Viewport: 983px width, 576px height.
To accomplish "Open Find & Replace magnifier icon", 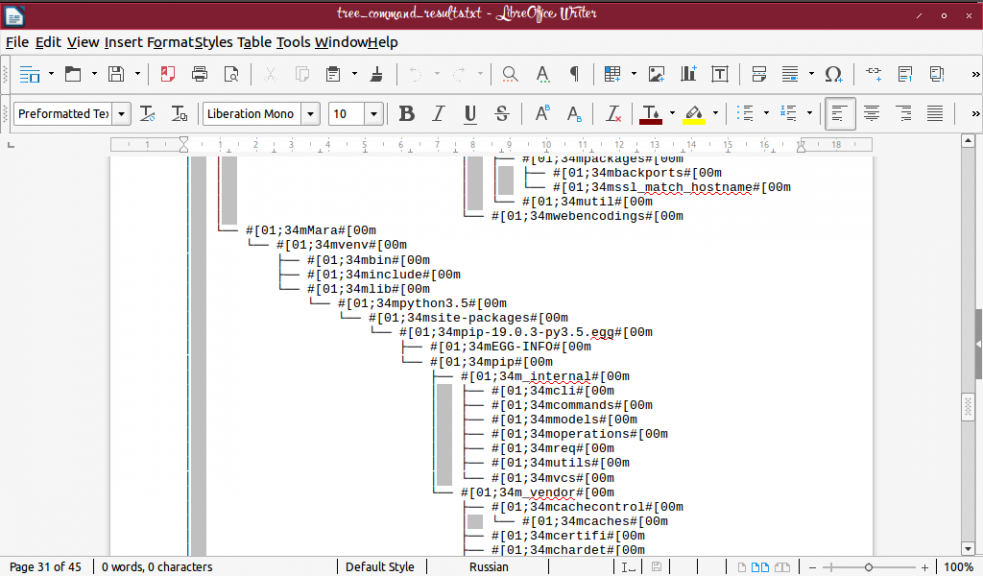I will click(510, 74).
